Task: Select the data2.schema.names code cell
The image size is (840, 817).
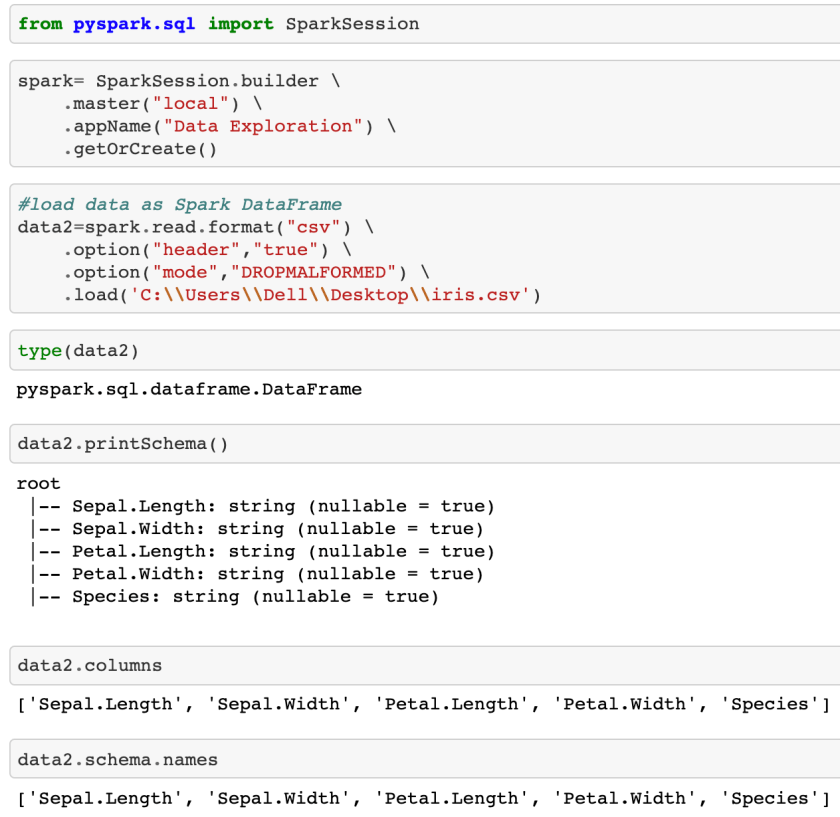Action: click(x=117, y=760)
